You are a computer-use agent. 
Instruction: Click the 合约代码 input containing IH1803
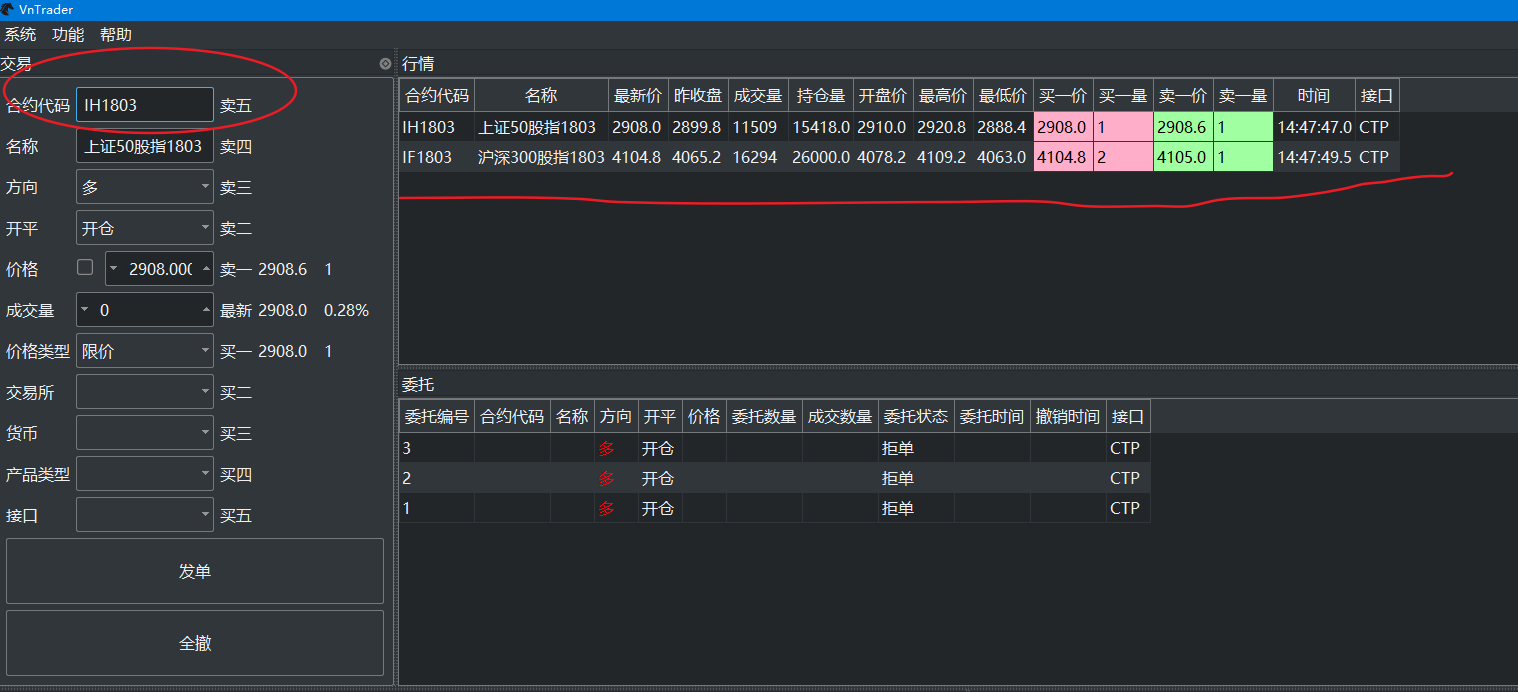click(x=144, y=104)
